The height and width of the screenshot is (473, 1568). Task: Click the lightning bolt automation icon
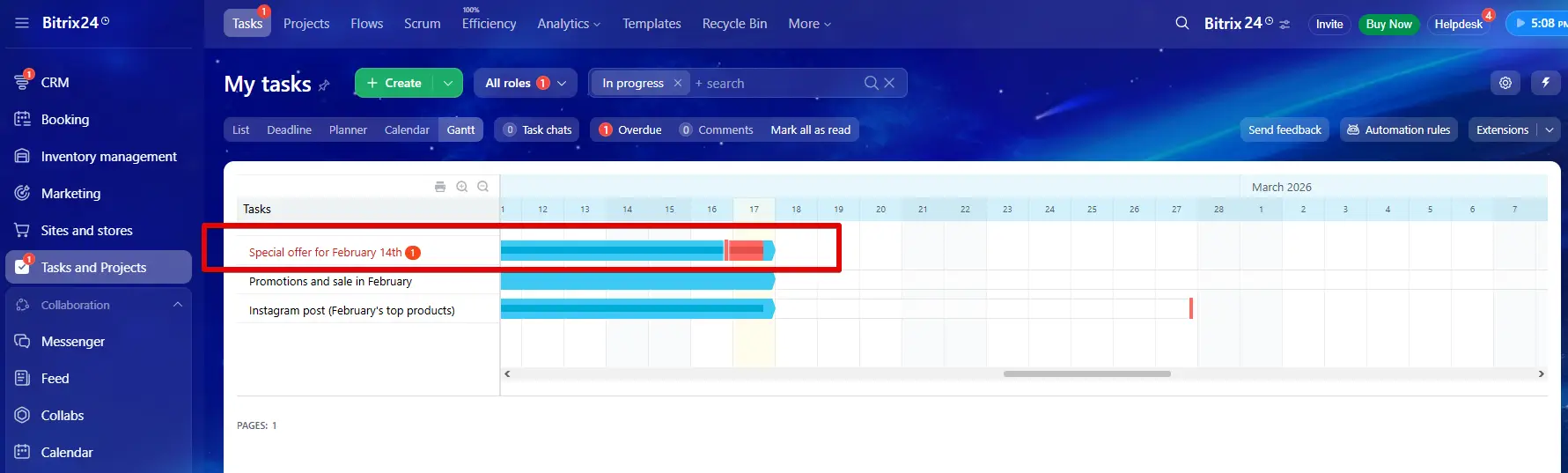click(x=1545, y=83)
